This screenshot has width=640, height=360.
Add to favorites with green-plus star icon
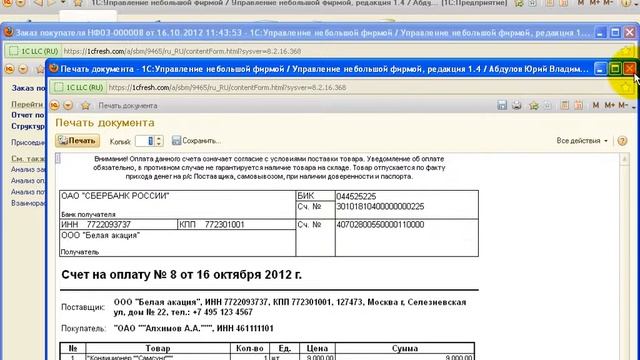(x=534, y=105)
